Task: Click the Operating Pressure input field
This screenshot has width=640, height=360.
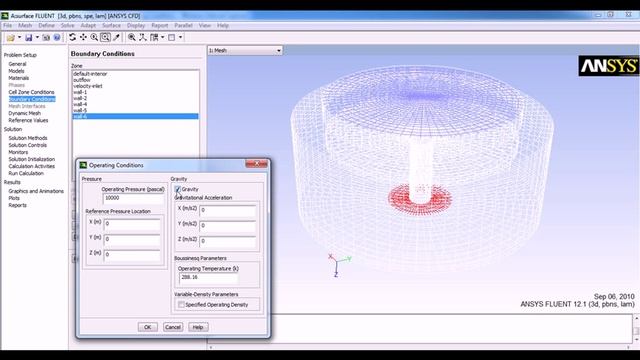Action: coord(133,198)
